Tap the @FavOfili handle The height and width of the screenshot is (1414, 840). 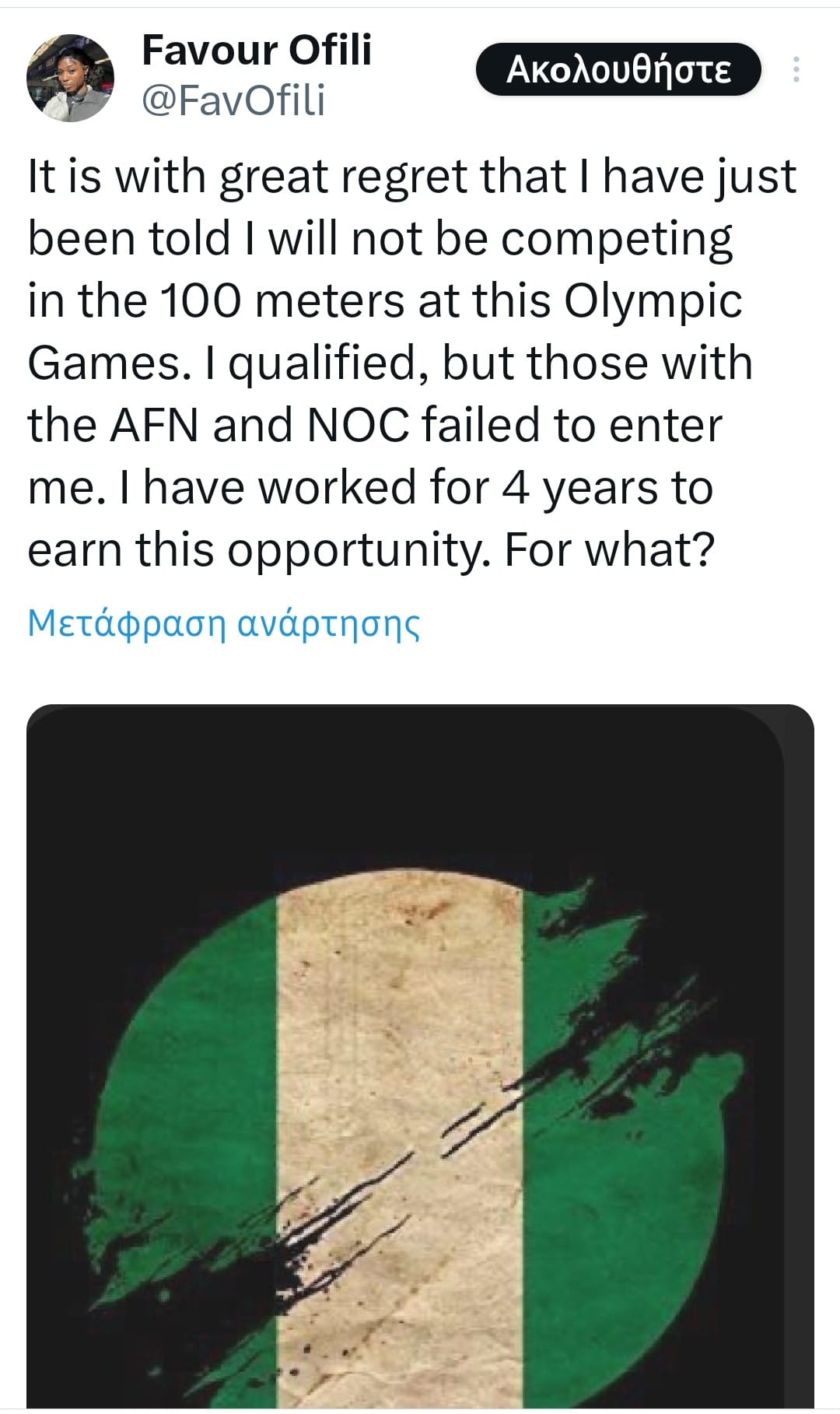[233, 101]
